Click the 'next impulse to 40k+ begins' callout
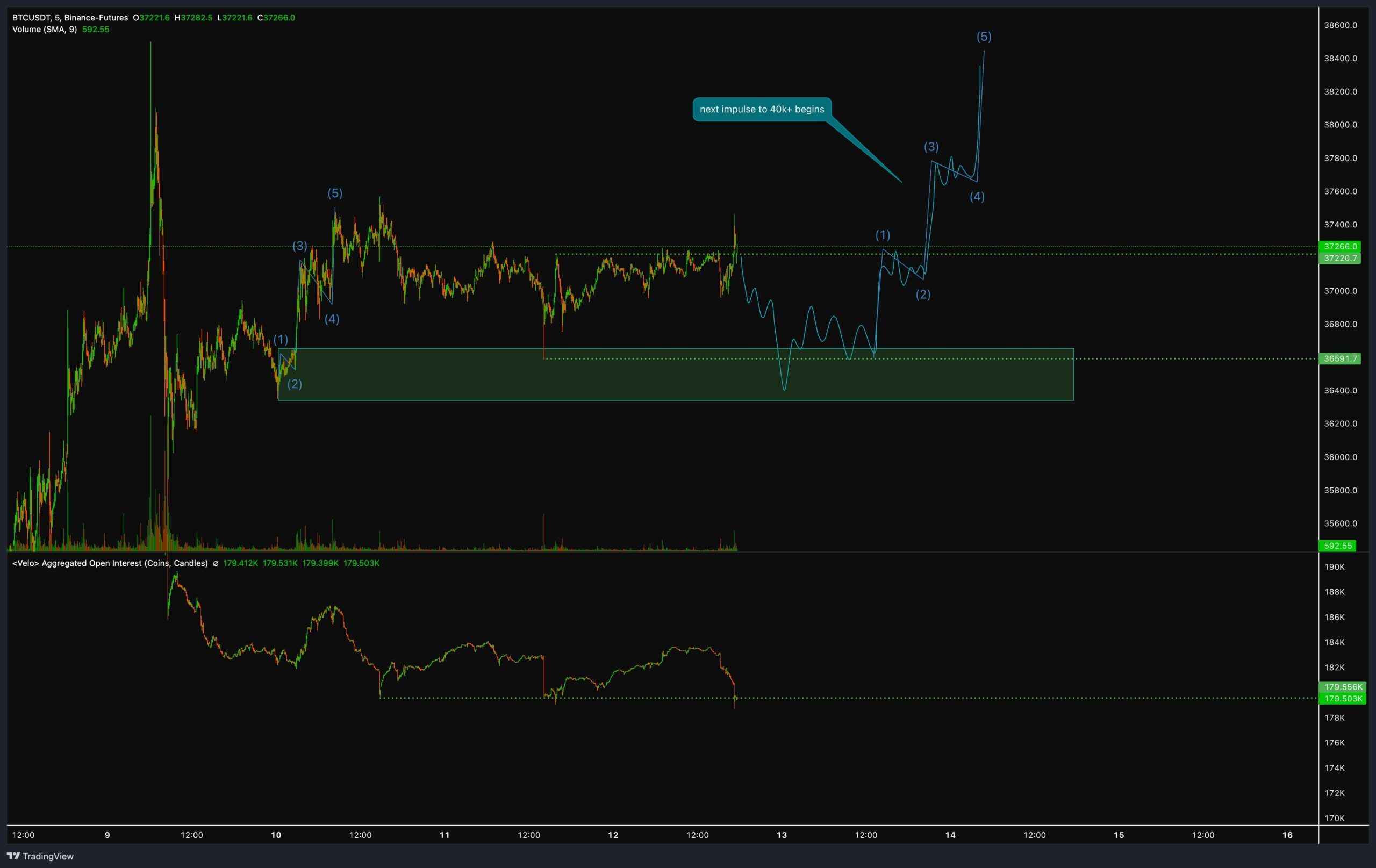The width and height of the screenshot is (1376, 868). coord(761,109)
